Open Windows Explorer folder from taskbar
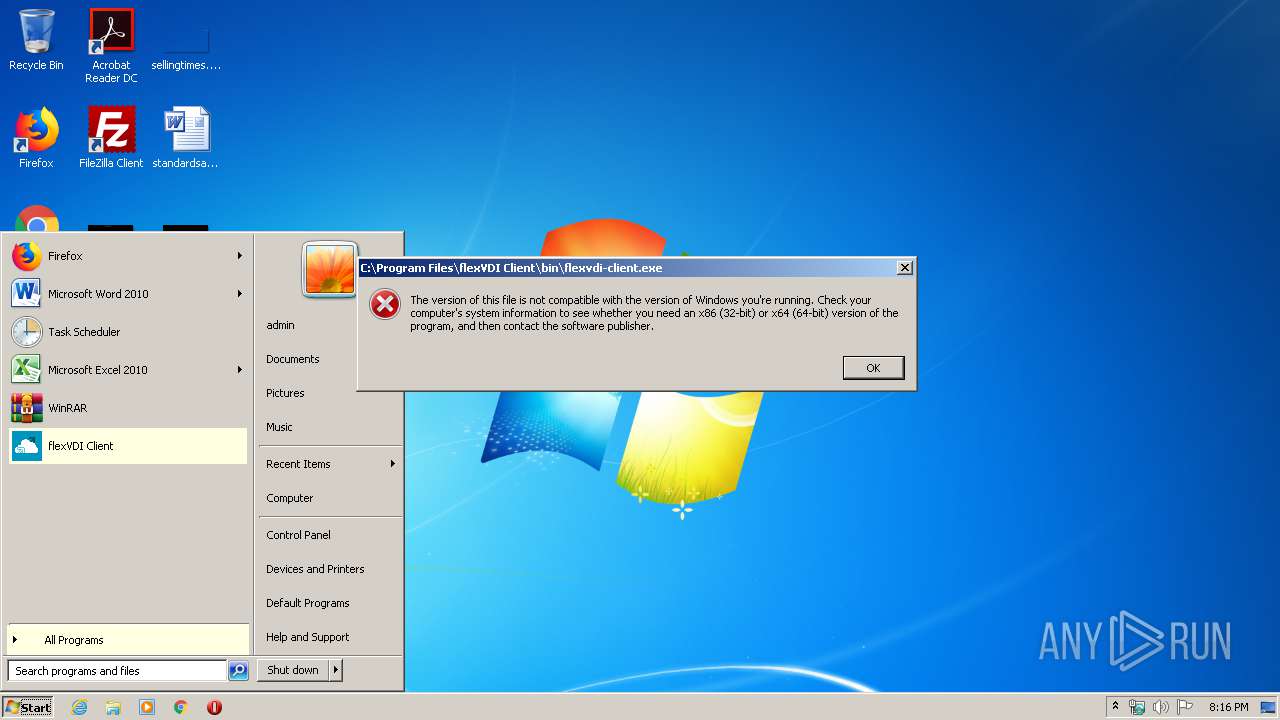1280x720 pixels. pos(113,707)
